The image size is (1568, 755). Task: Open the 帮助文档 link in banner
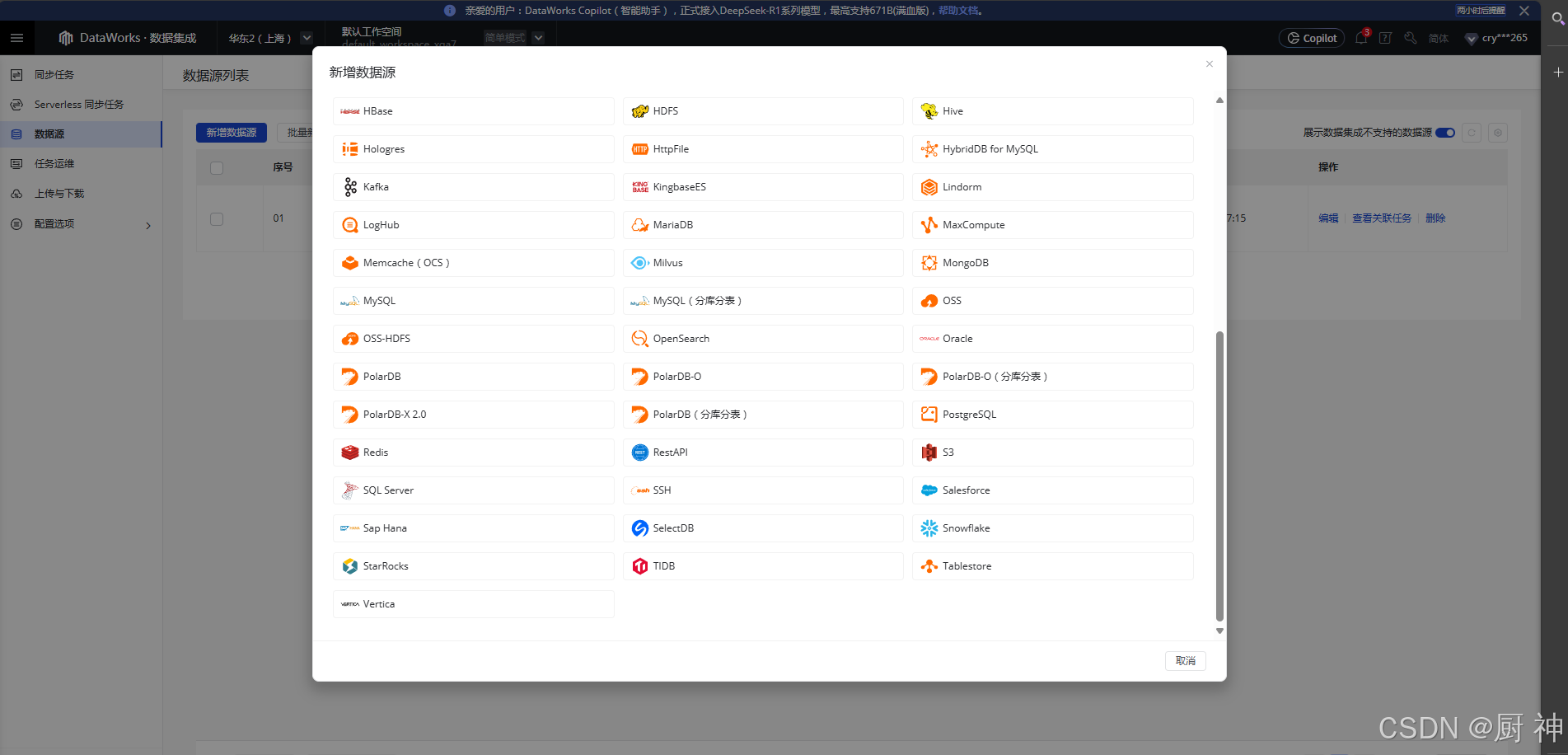tap(958, 11)
